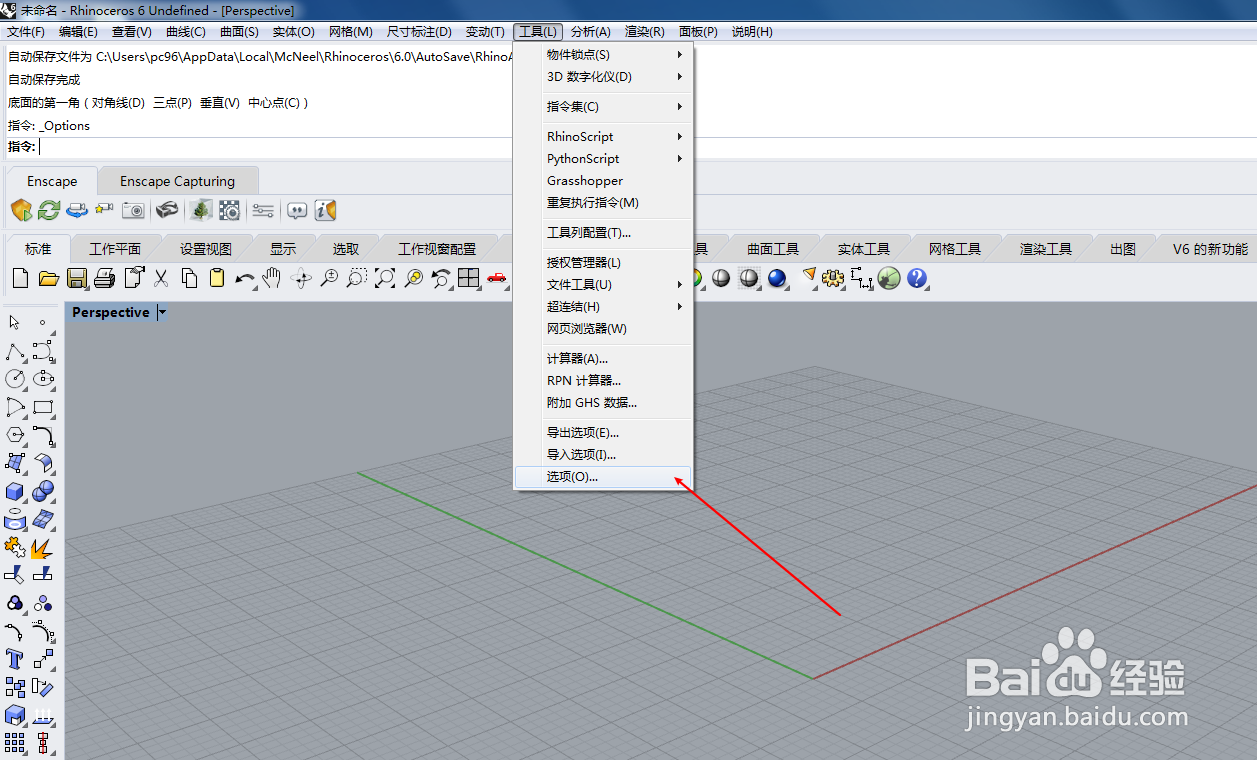Click the 三点(P) command option
This screenshot has width=1257, height=760.
172,103
